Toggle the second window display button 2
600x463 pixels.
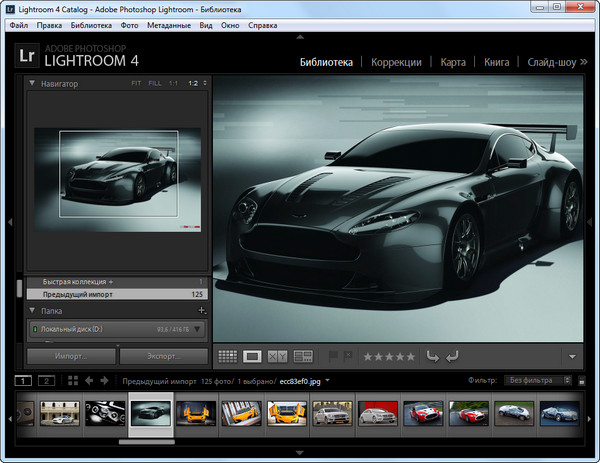46,381
